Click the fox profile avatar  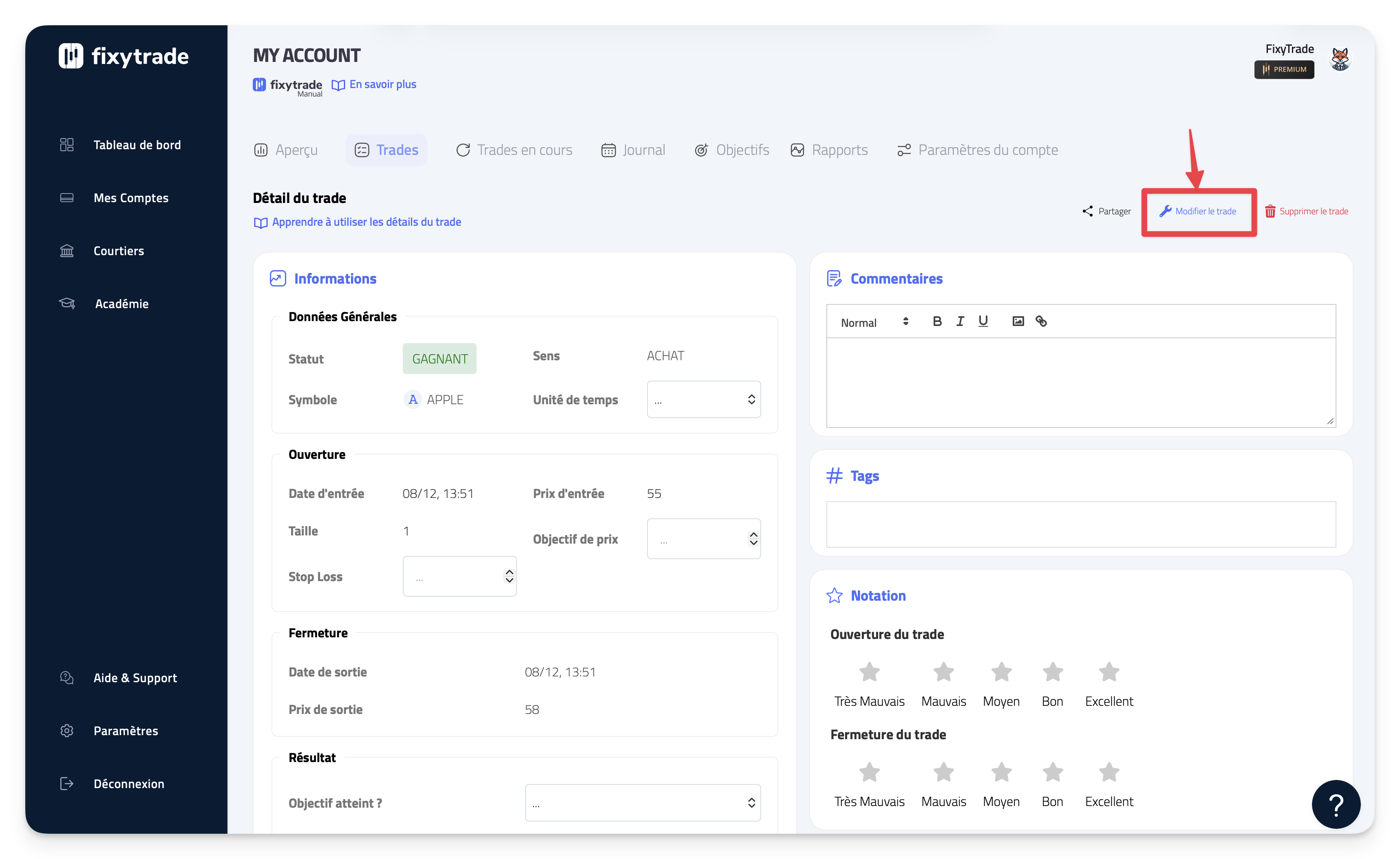click(x=1340, y=59)
